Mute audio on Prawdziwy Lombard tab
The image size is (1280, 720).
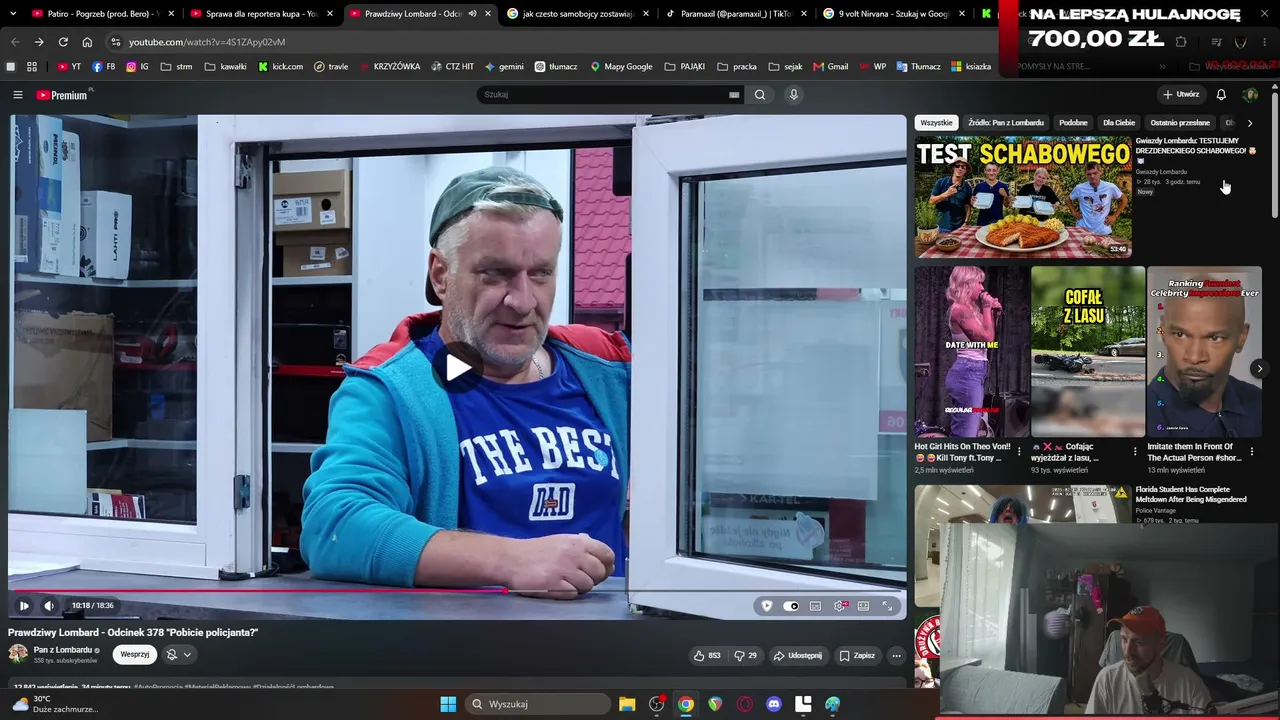click(x=472, y=14)
